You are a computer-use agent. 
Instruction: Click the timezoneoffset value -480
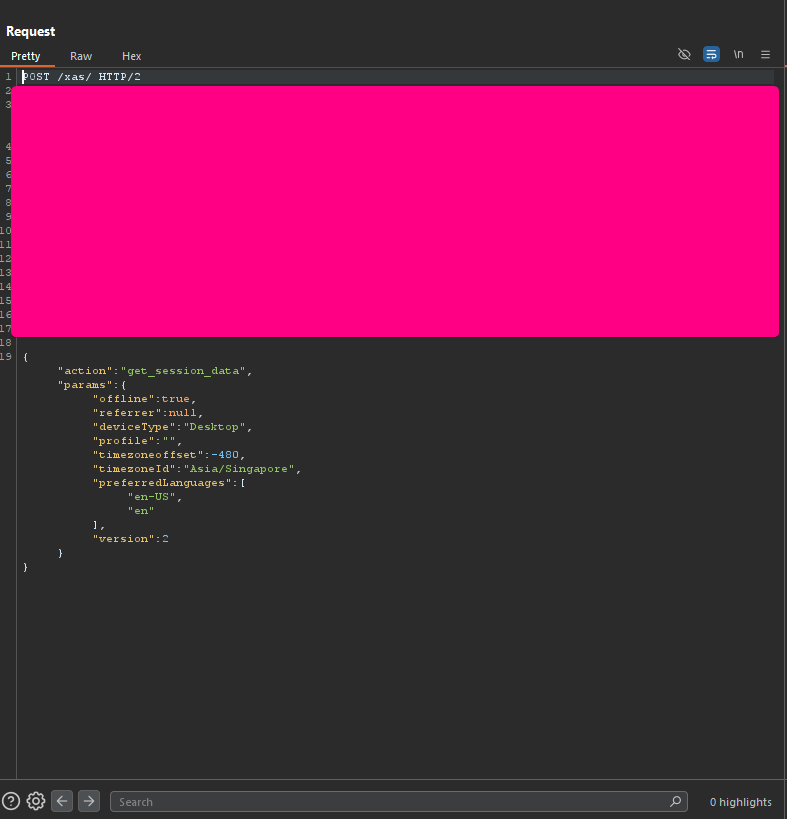[228, 455]
